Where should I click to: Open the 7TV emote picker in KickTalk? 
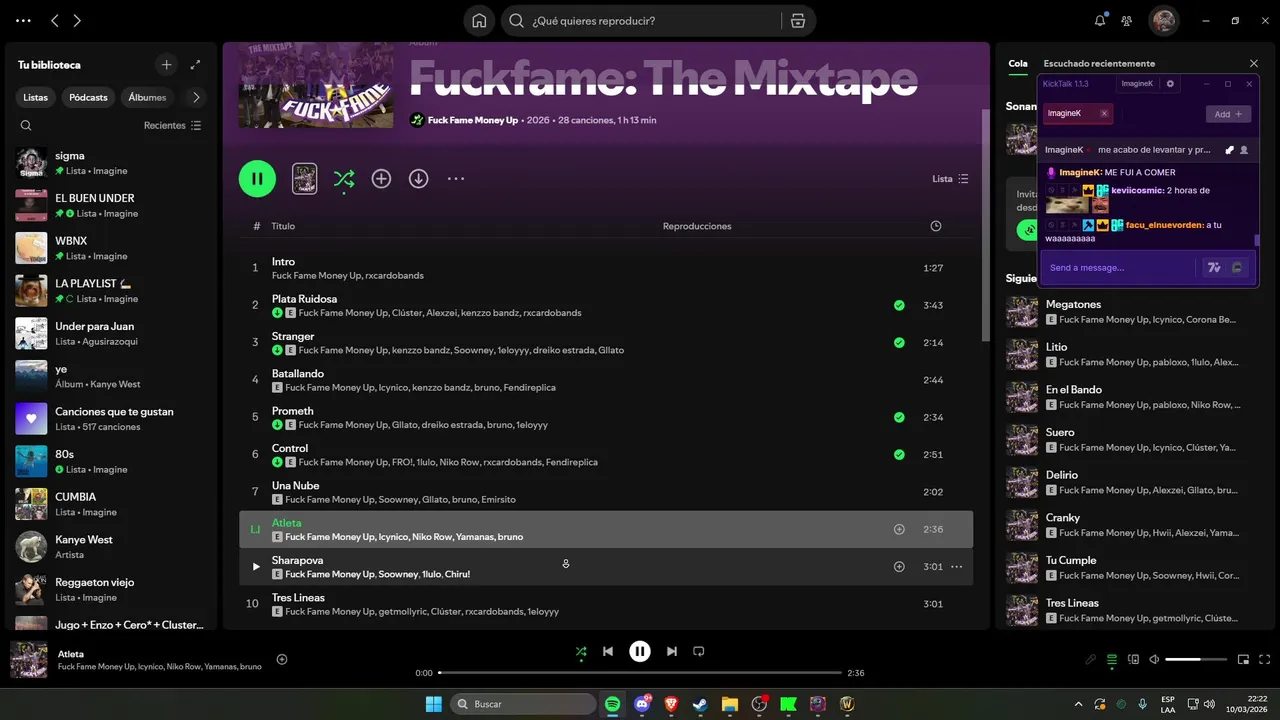pyautogui.click(x=1214, y=268)
